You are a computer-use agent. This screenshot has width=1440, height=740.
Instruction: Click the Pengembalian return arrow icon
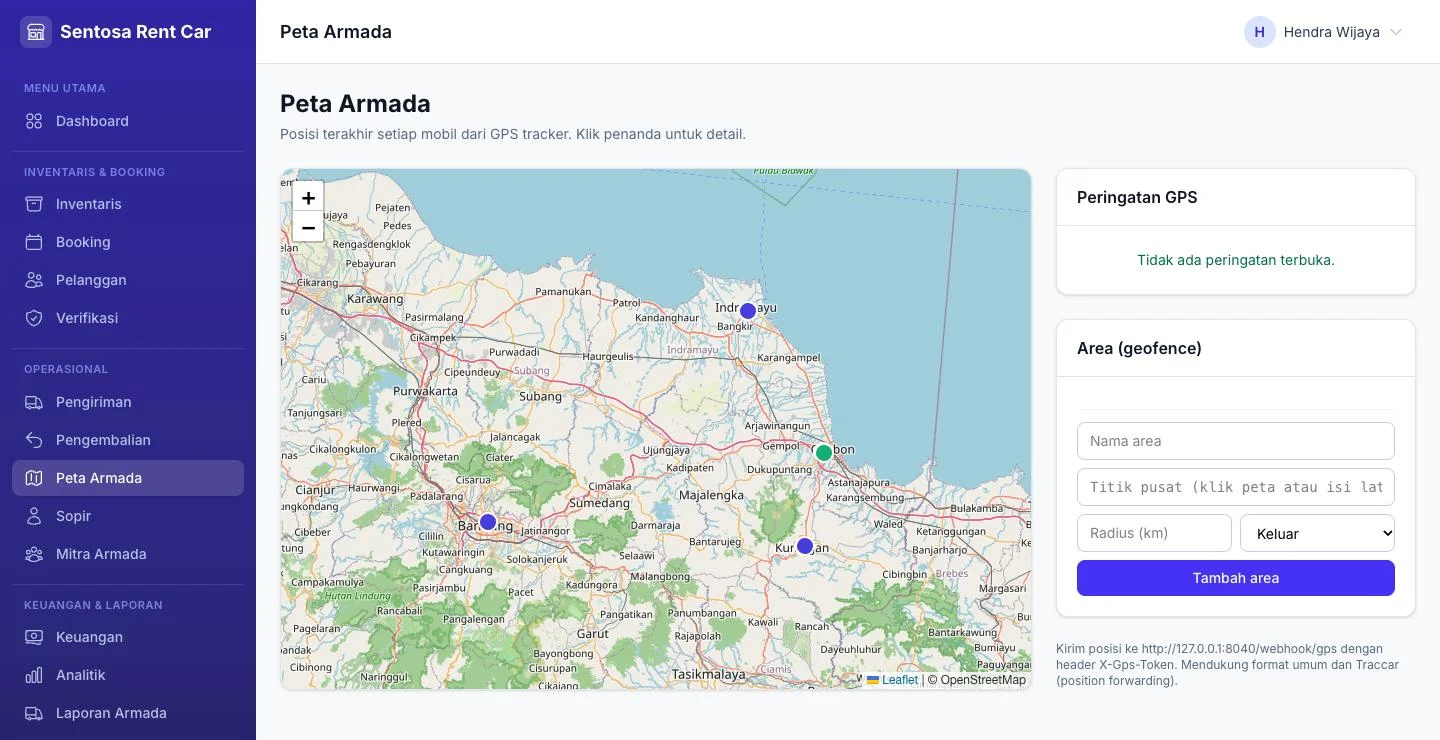[34, 440]
